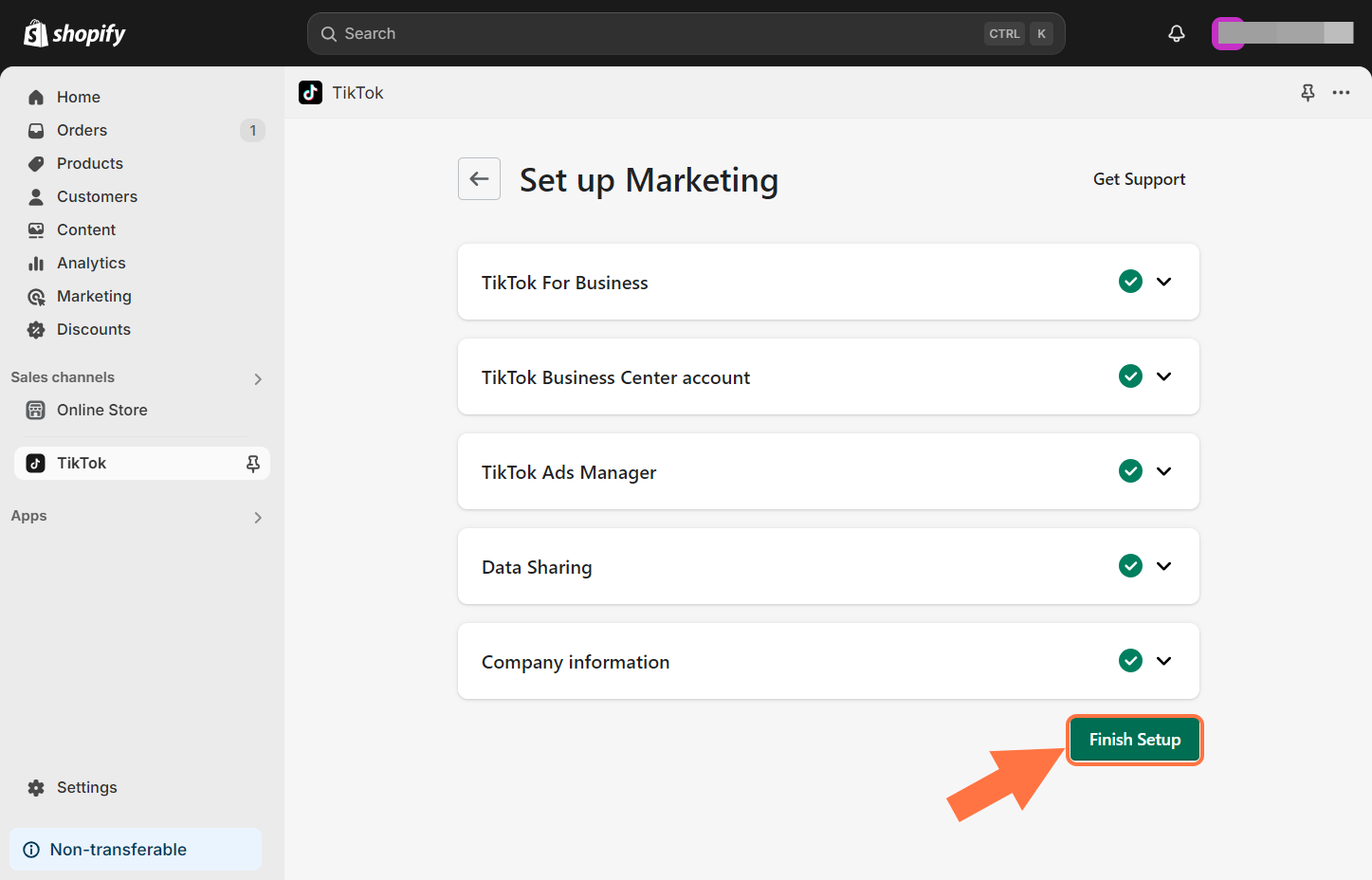Pin the TikTok sales channel
The width and height of the screenshot is (1372, 880).
pyautogui.click(x=252, y=463)
